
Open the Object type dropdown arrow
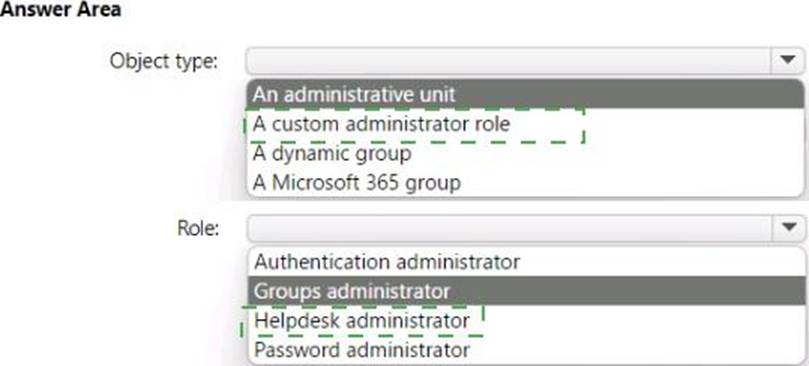point(787,61)
